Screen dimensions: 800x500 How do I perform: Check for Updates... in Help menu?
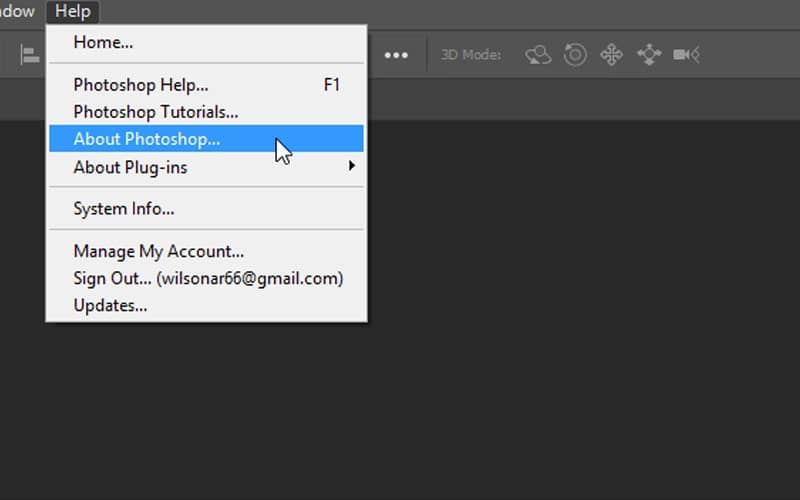206,305
